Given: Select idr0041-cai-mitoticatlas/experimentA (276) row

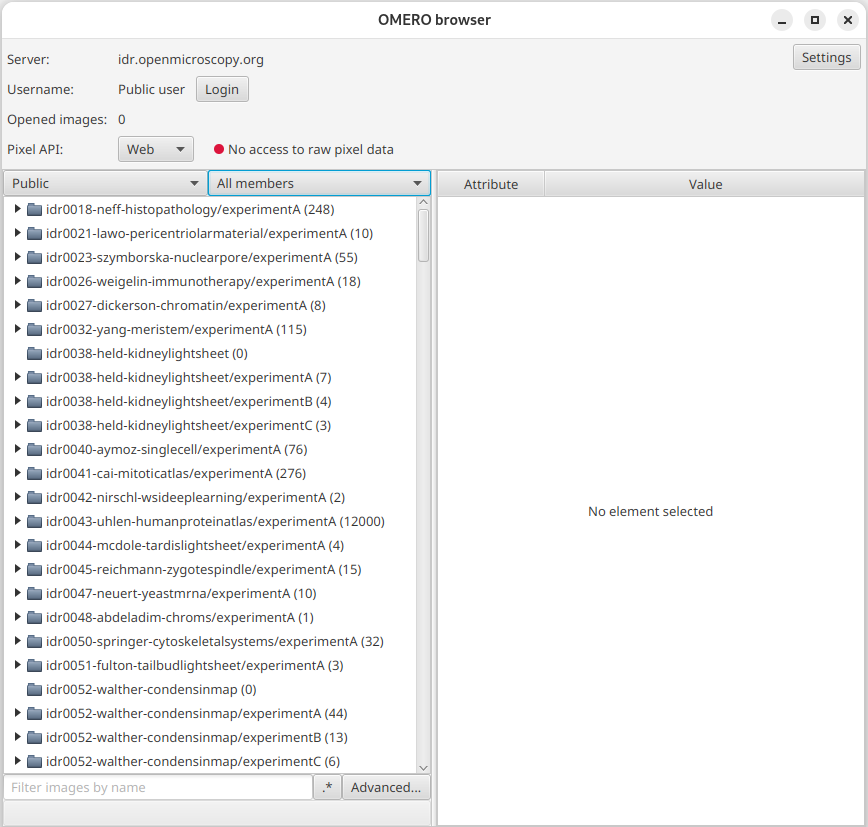Looking at the screenshot, I should 210,473.
